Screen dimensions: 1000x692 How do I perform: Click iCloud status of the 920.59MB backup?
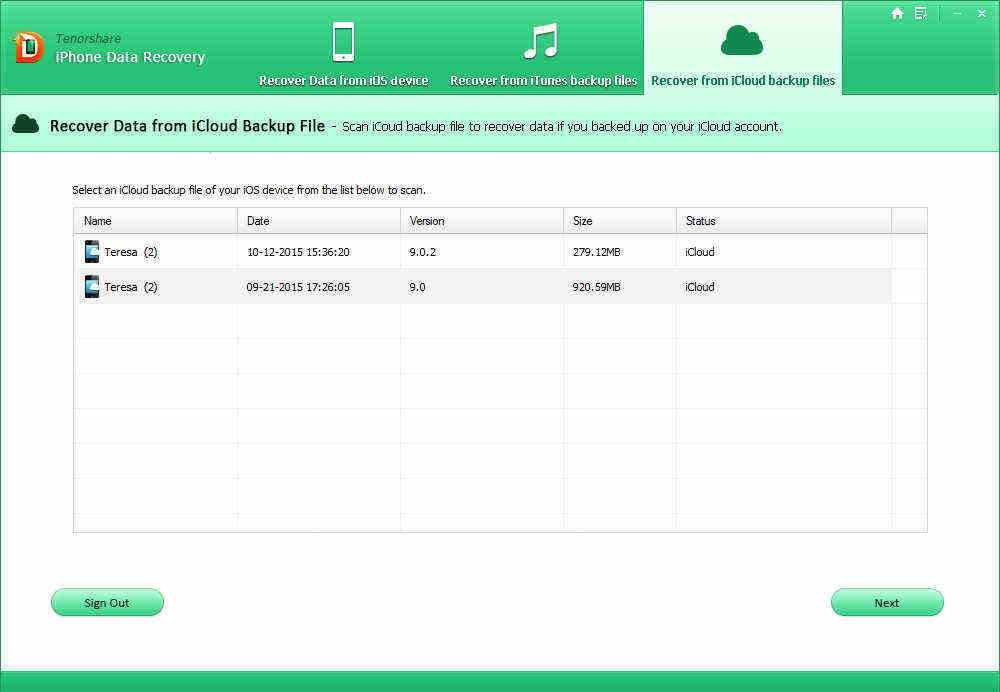[x=700, y=287]
